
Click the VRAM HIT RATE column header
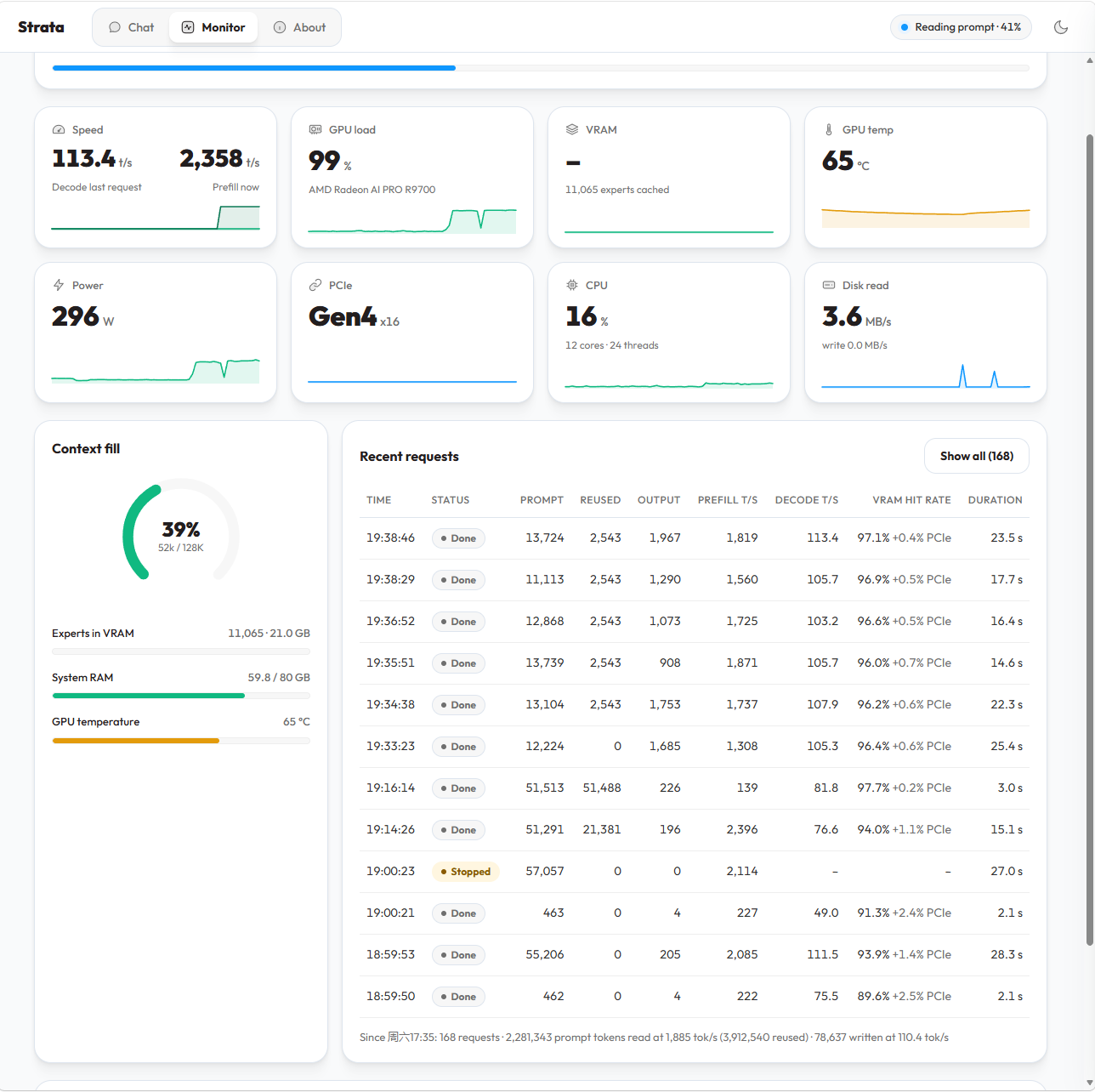(x=911, y=500)
